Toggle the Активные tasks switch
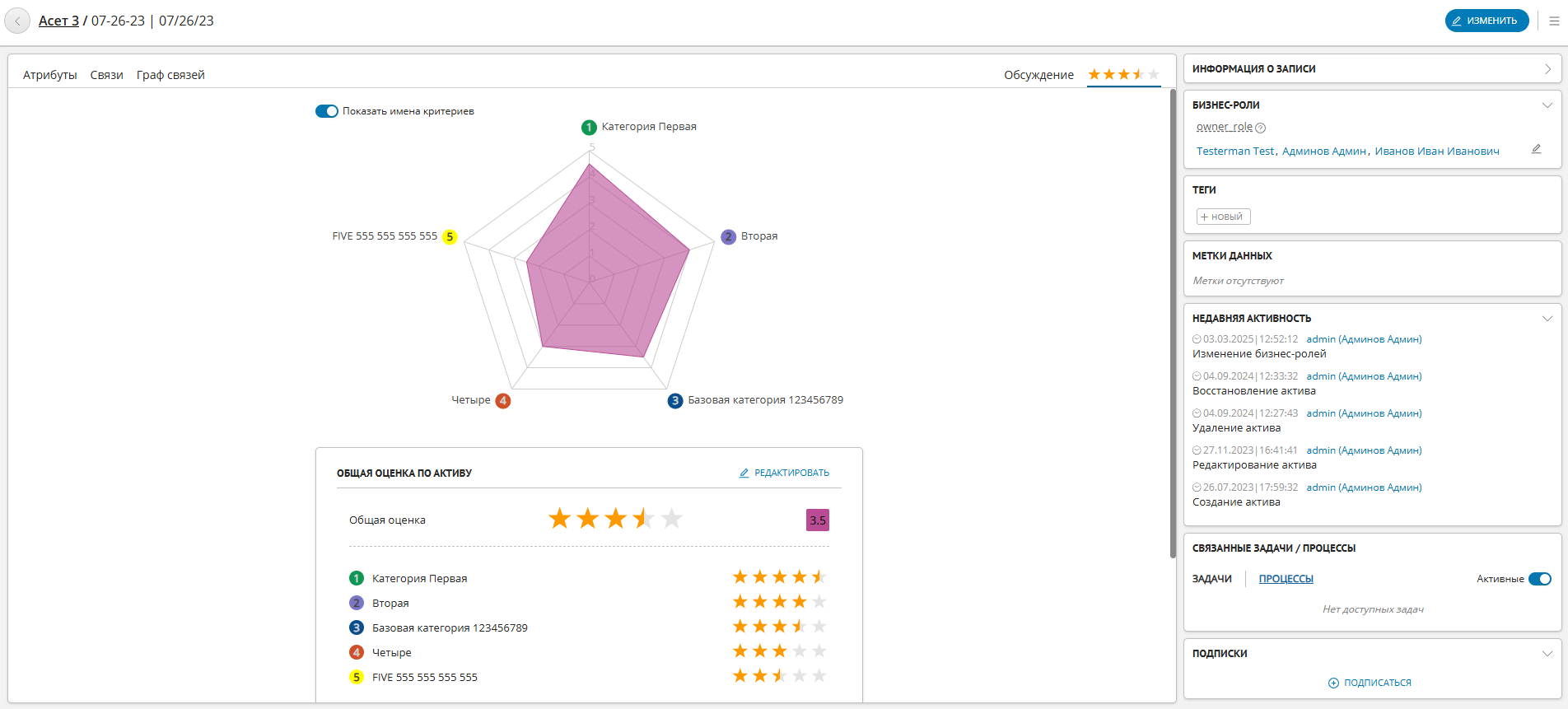Viewport: 1568px width, 709px height. coord(1539,579)
